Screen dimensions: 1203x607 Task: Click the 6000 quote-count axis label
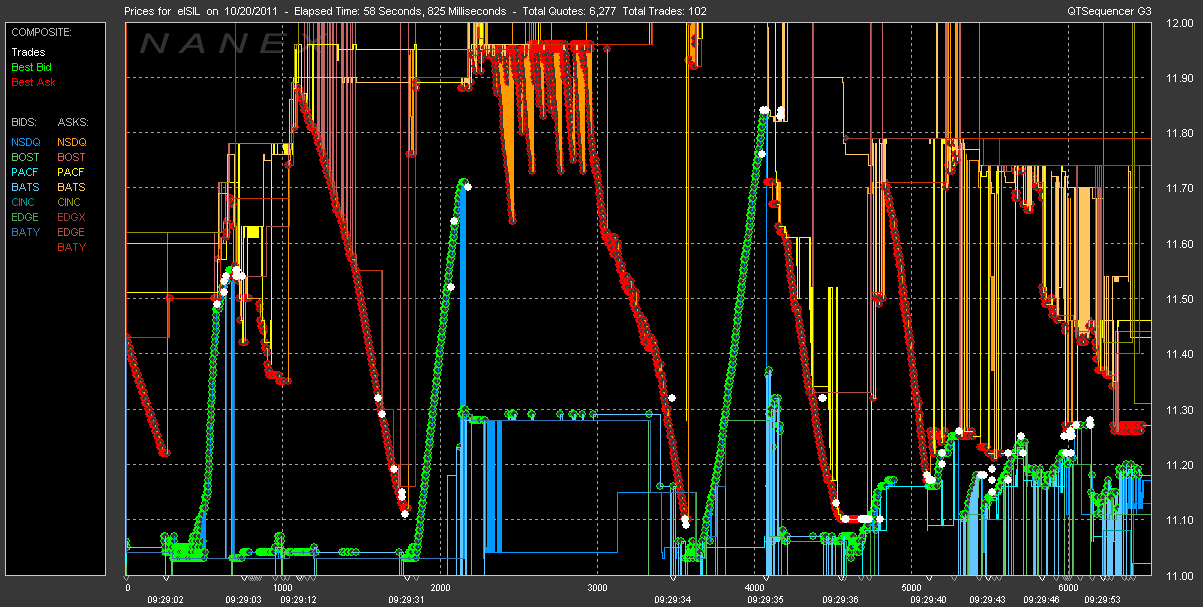click(1068, 588)
